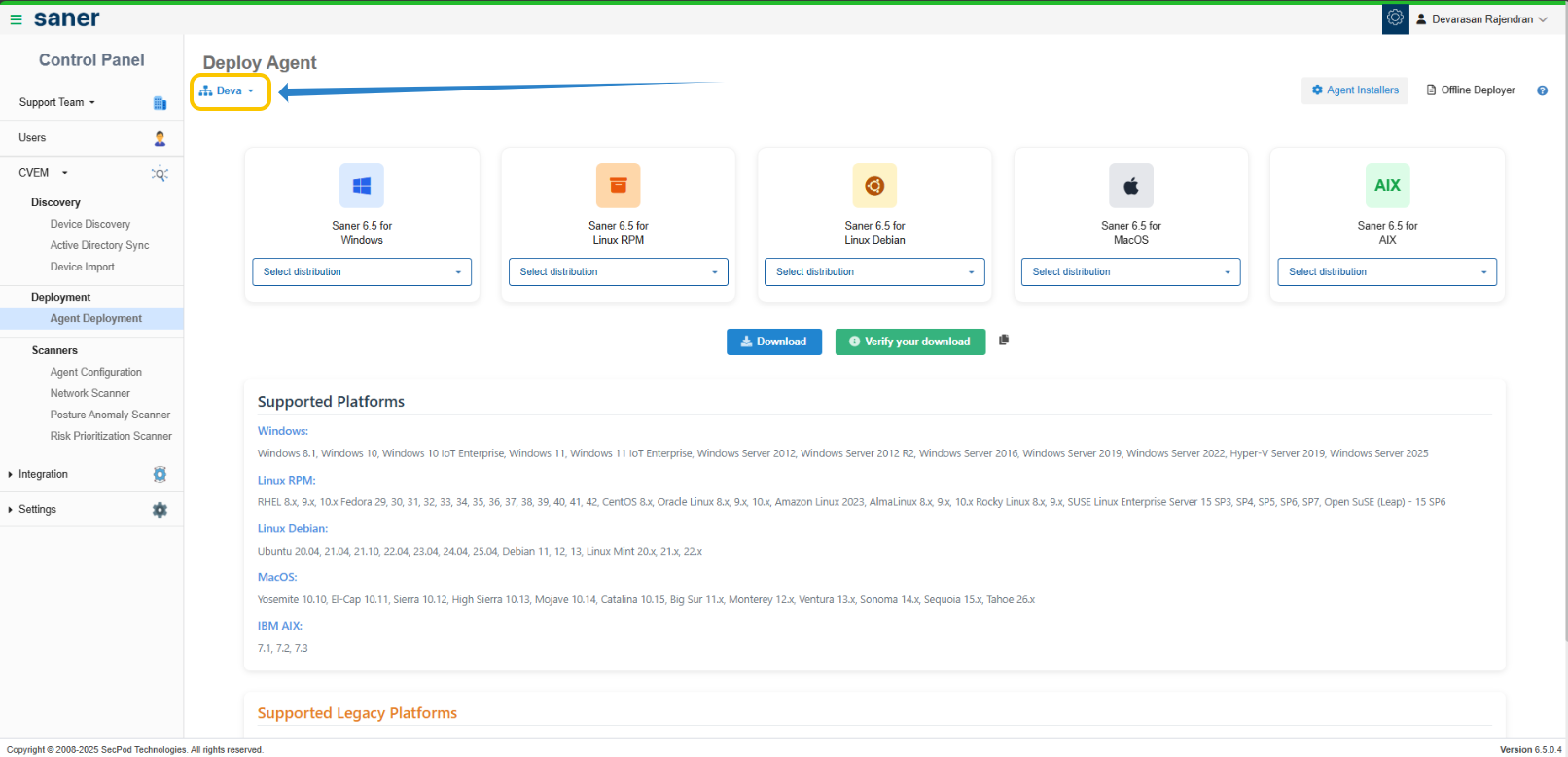
Task: Click the Version 6.5.0.4 label
Action: (1531, 750)
